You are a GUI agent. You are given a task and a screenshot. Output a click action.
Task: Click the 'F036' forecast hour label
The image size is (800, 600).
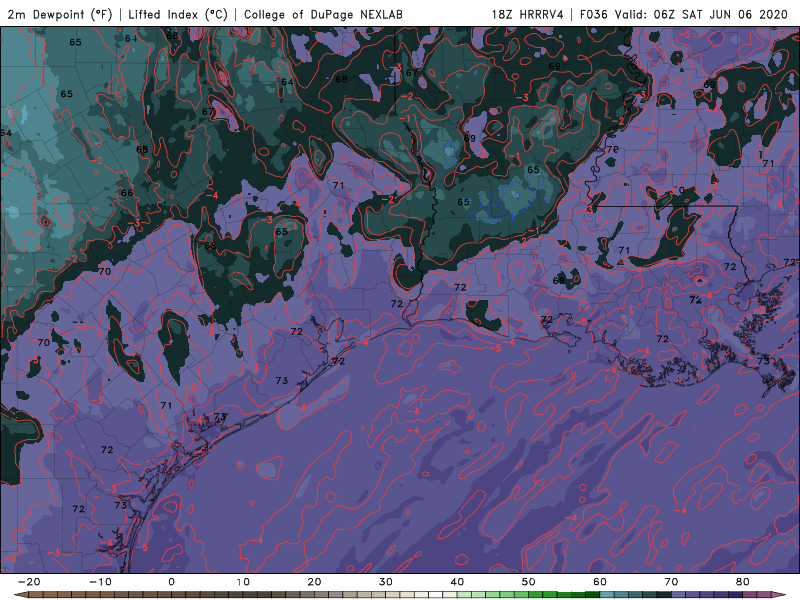(x=594, y=14)
